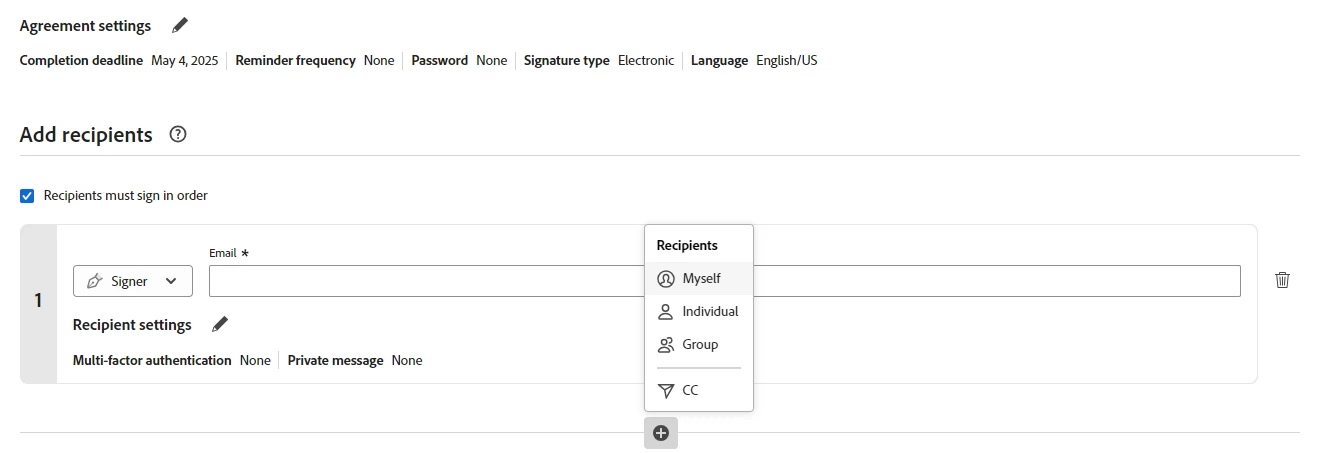Open Add recipients help icon
Viewport: 1325px width, 453px height.
tap(178, 134)
